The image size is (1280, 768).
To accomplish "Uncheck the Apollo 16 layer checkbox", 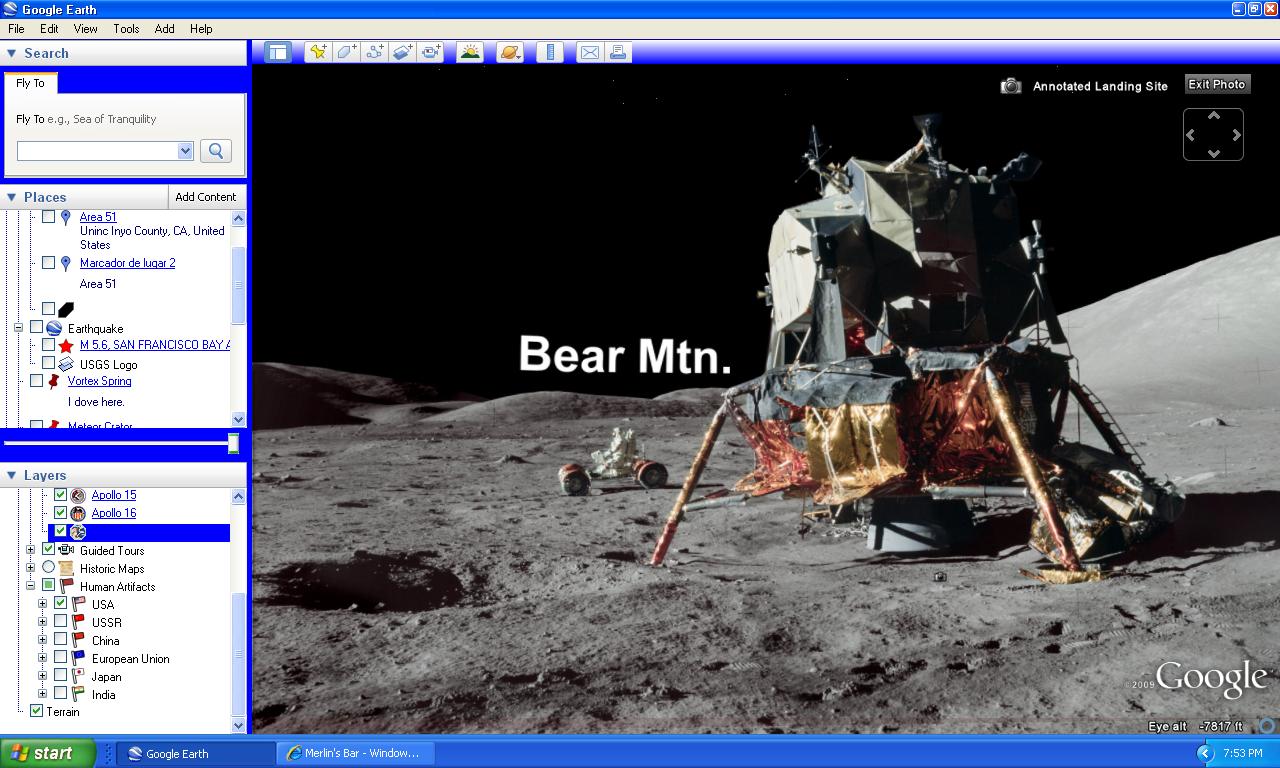I will coord(60,513).
